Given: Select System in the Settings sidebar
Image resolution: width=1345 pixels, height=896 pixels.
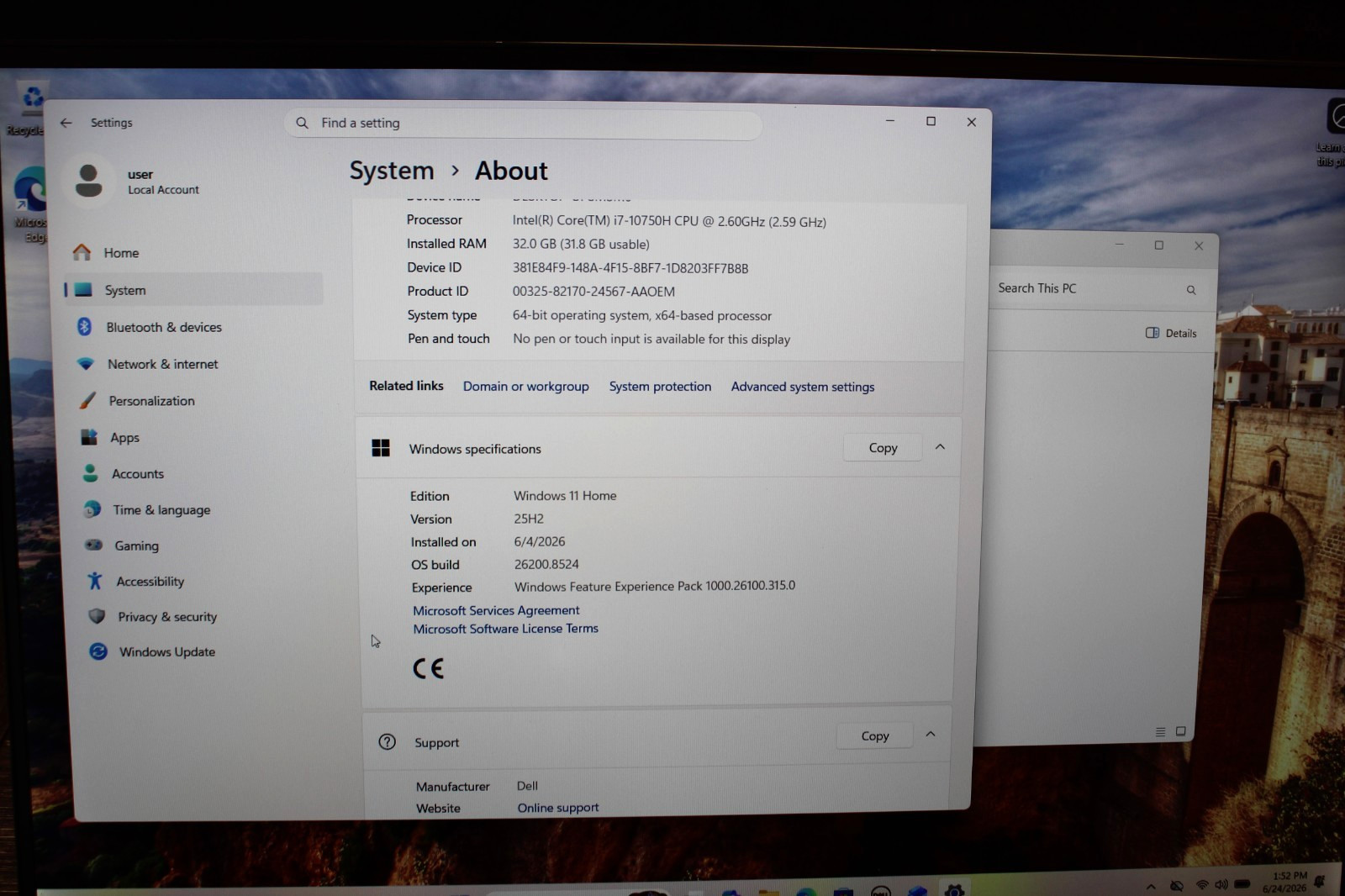Looking at the screenshot, I should (x=193, y=290).
